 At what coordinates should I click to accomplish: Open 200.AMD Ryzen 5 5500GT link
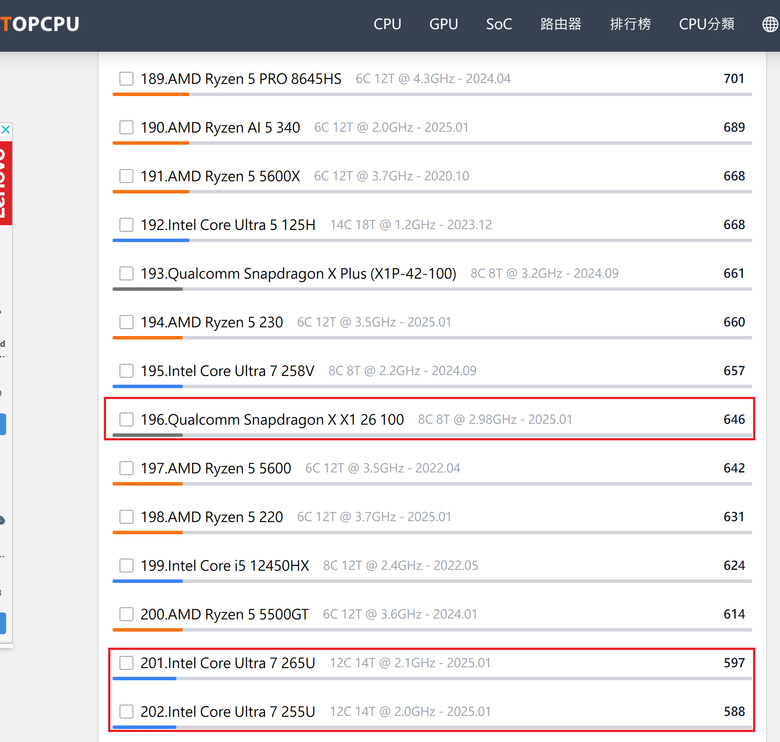pyautogui.click(x=224, y=614)
